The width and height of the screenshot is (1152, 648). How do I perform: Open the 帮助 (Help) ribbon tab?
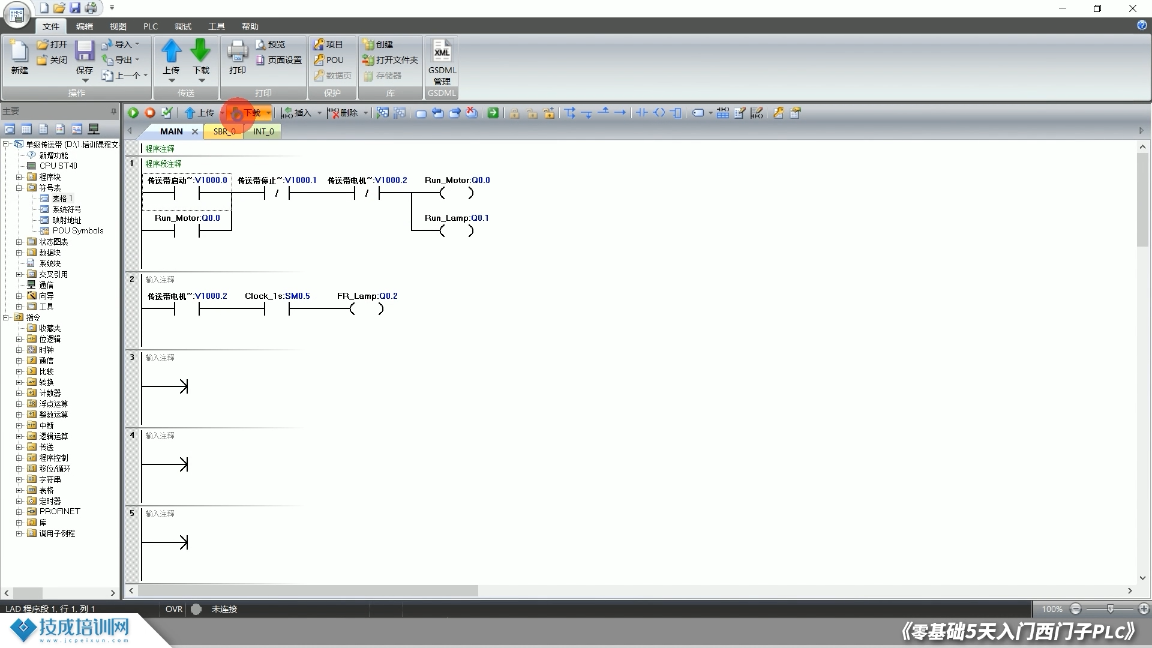point(250,26)
